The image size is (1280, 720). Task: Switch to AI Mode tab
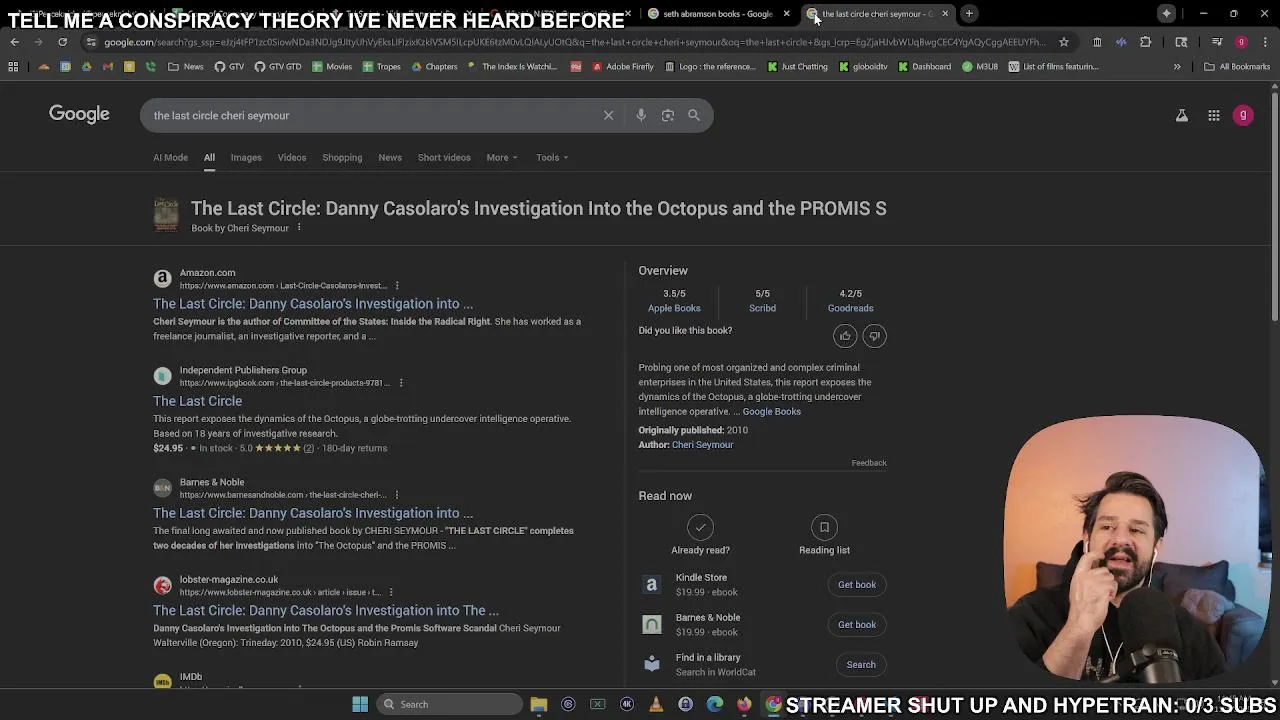tap(170, 157)
